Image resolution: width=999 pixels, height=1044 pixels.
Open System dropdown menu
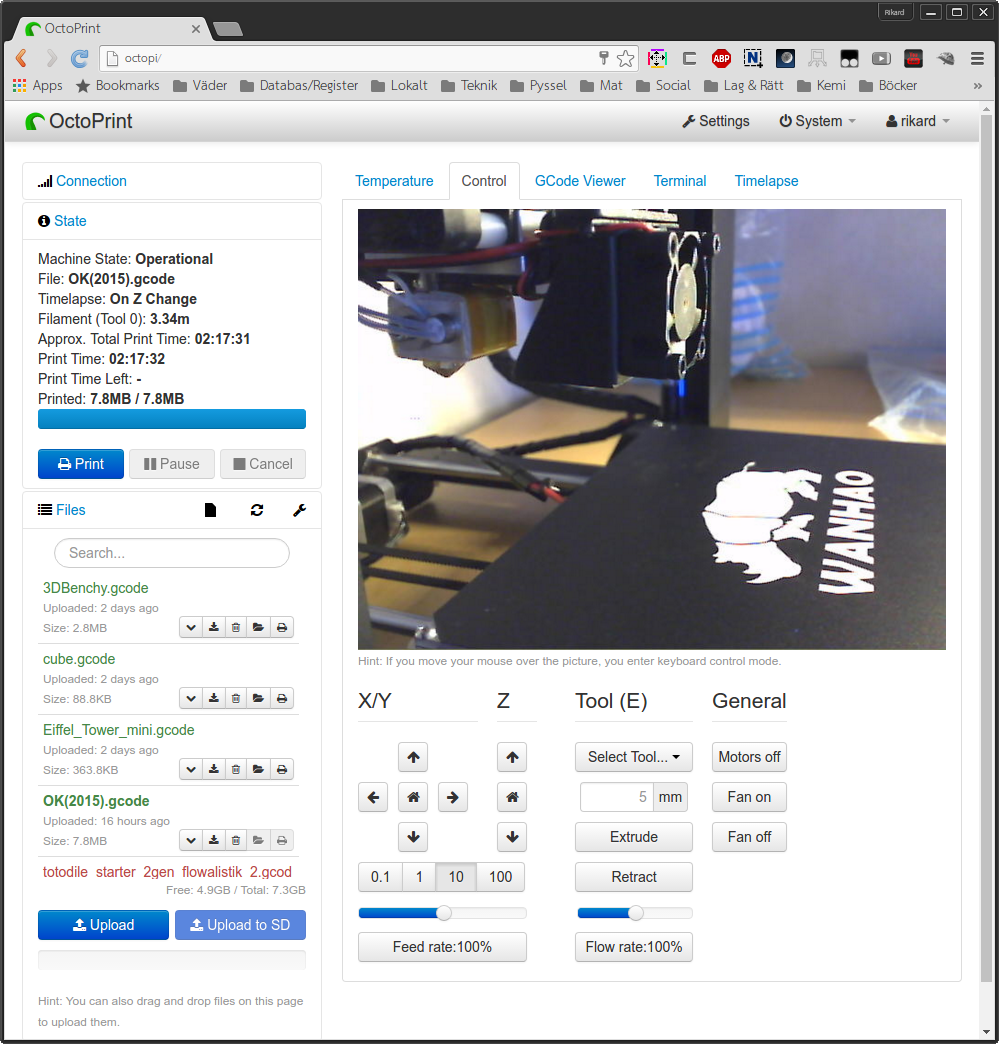[817, 121]
